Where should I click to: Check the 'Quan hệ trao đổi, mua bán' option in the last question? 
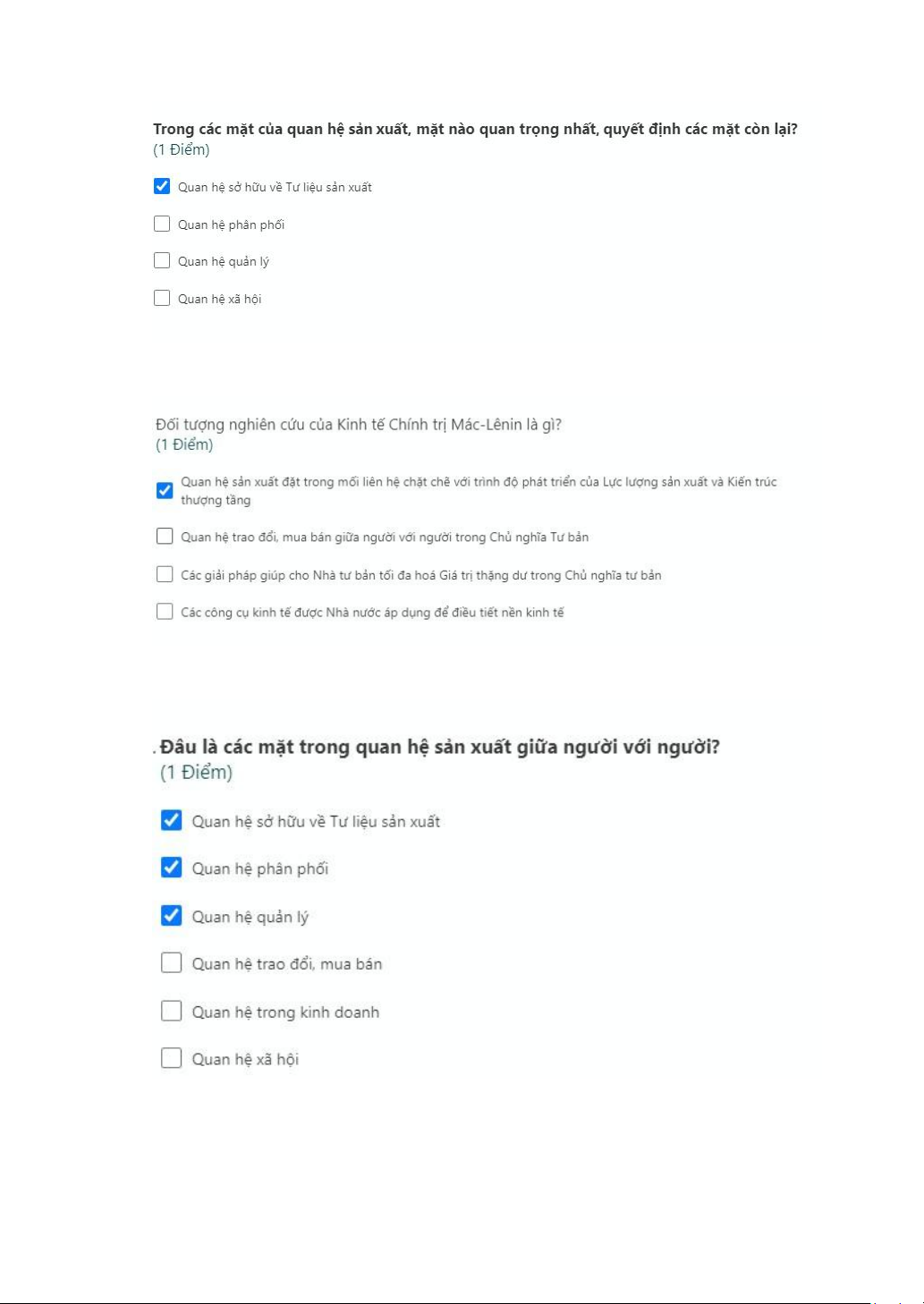tap(172, 963)
